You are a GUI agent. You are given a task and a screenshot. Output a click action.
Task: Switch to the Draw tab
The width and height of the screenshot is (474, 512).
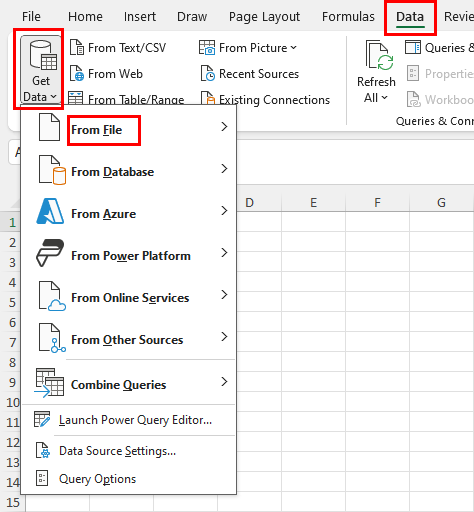pyautogui.click(x=192, y=17)
